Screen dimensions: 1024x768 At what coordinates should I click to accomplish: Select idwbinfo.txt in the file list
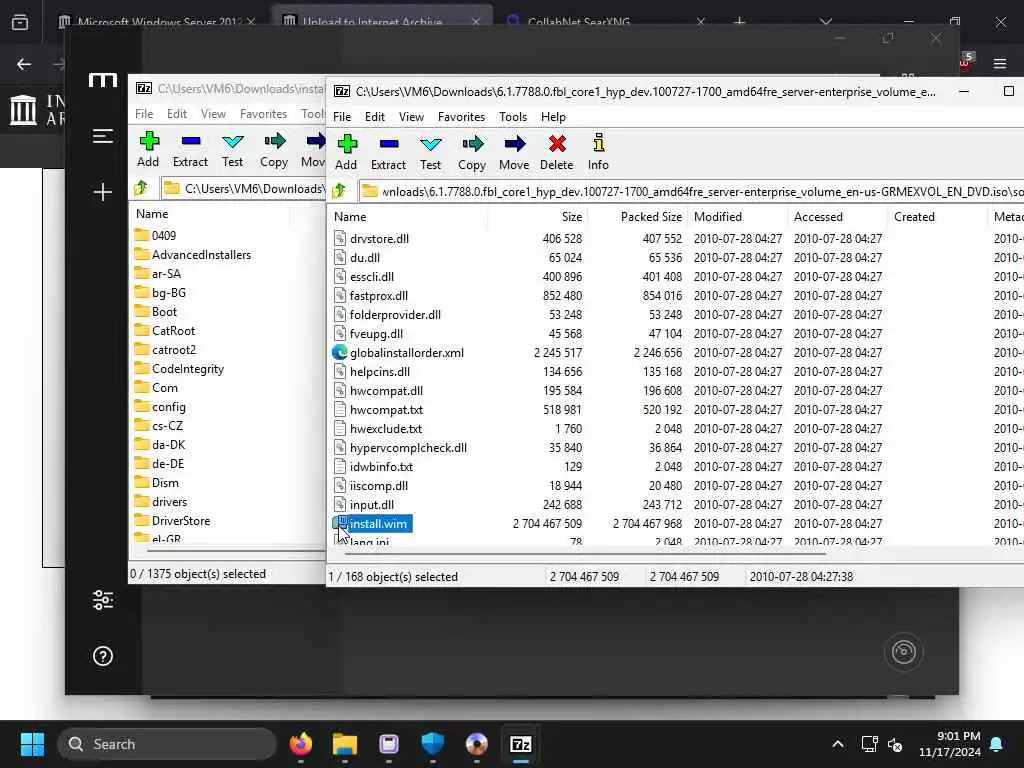(x=381, y=466)
